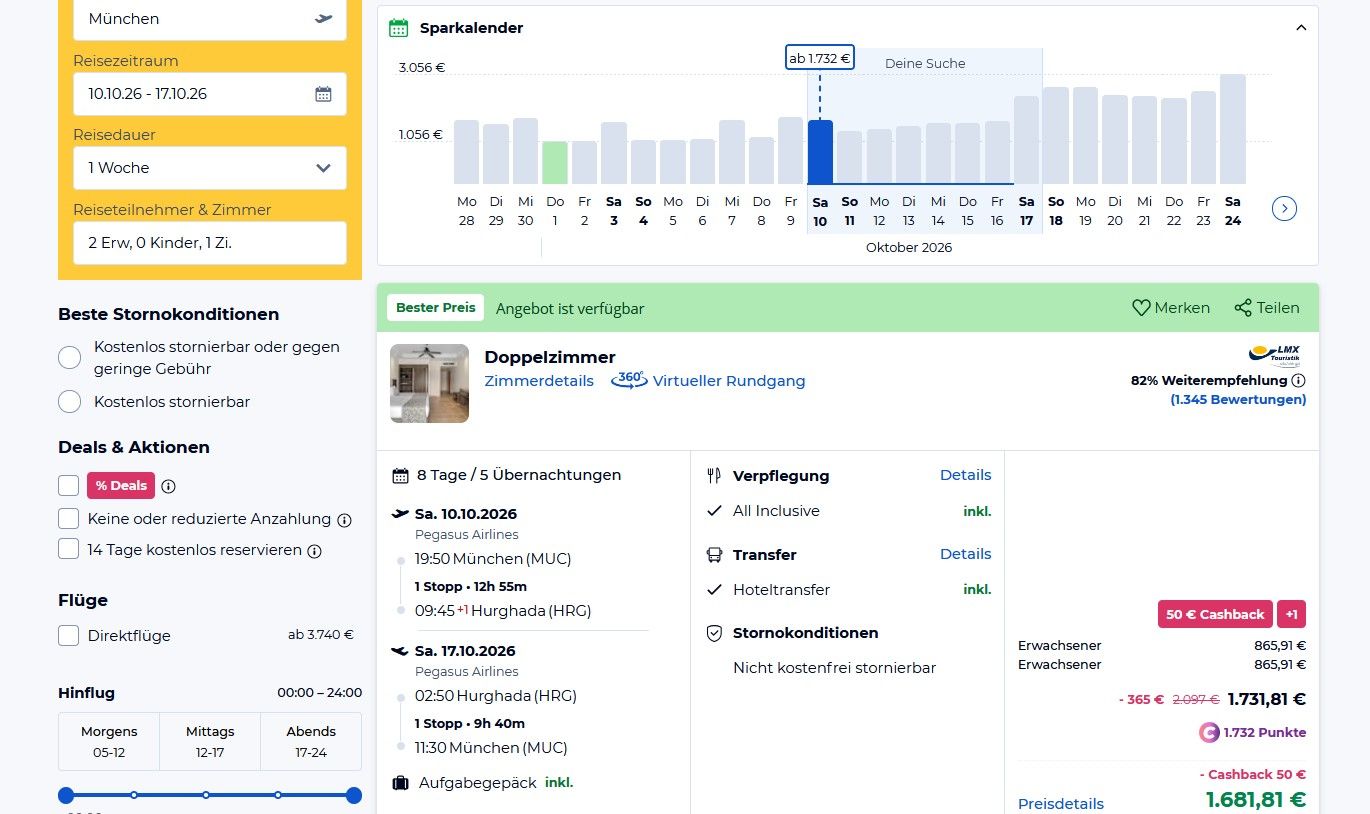This screenshot has width=1370, height=814.
Task: Click the 50 € Cashback badge
Action: click(1215, 614)
